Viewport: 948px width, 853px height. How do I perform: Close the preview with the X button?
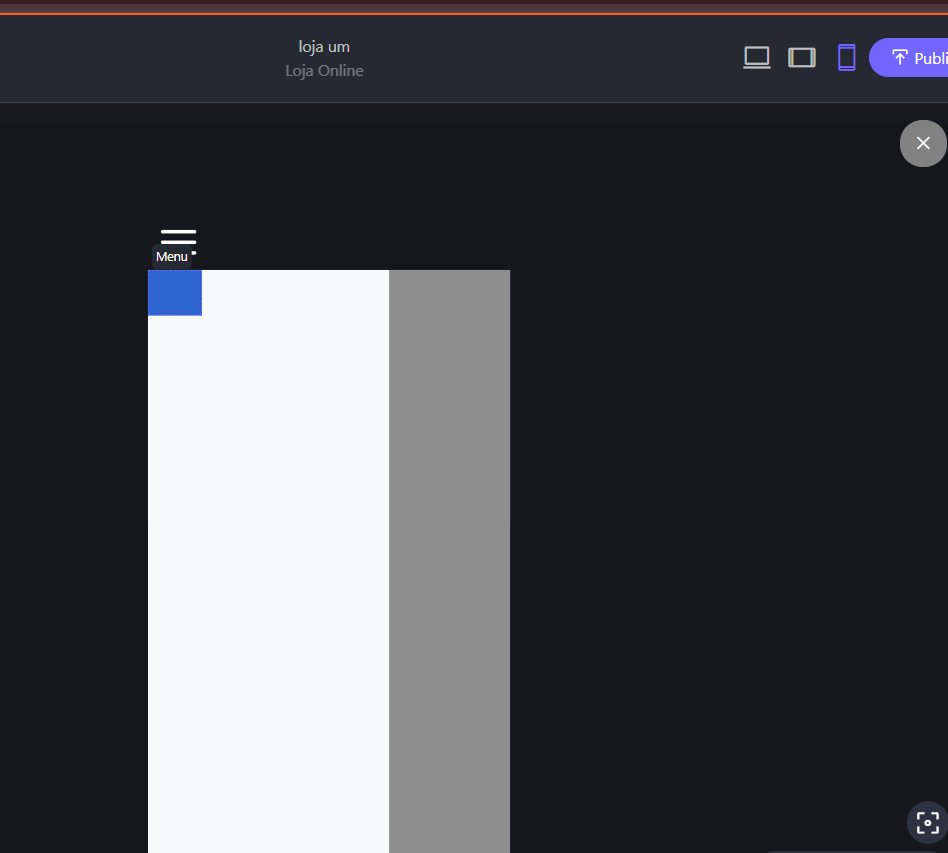tap(923, 143)
